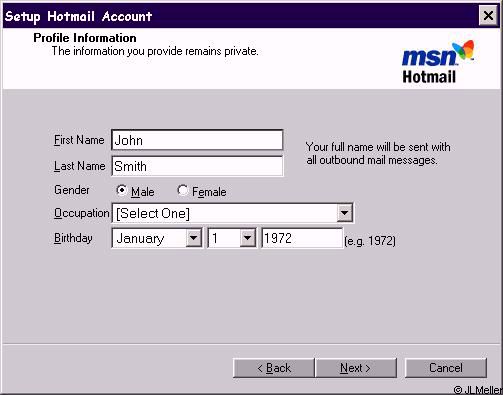Click the '(e.g. 1972)' hint text
The height and width of the screenshot is (395, 503).
point(370,241)
